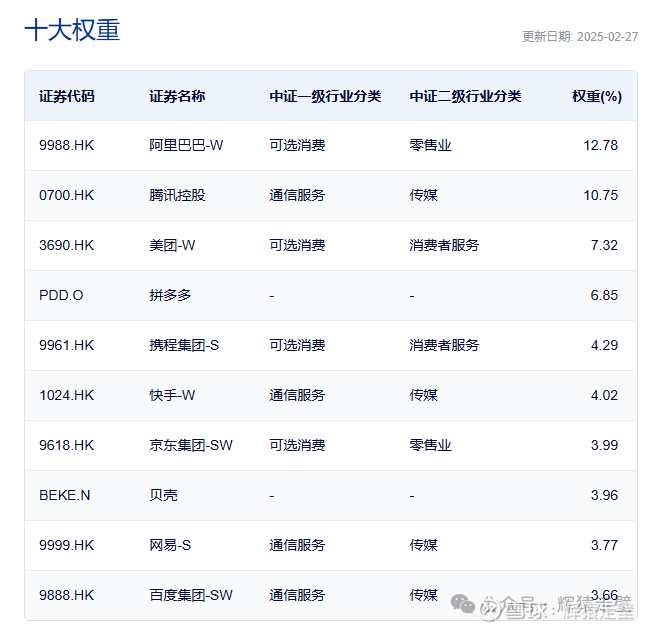
Task: Click 通信服务 in the 网易-S row
Action: coord(297,545)
